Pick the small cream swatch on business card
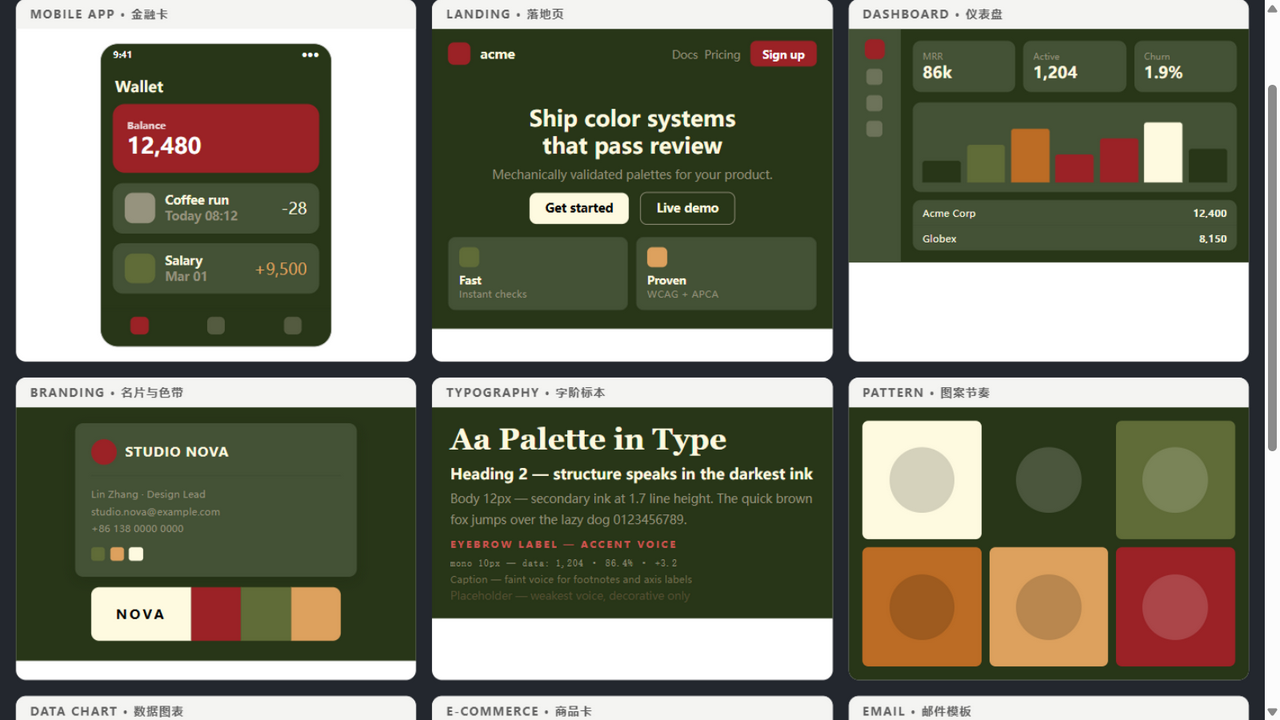 pyautogui.click(x=136, y=554)
